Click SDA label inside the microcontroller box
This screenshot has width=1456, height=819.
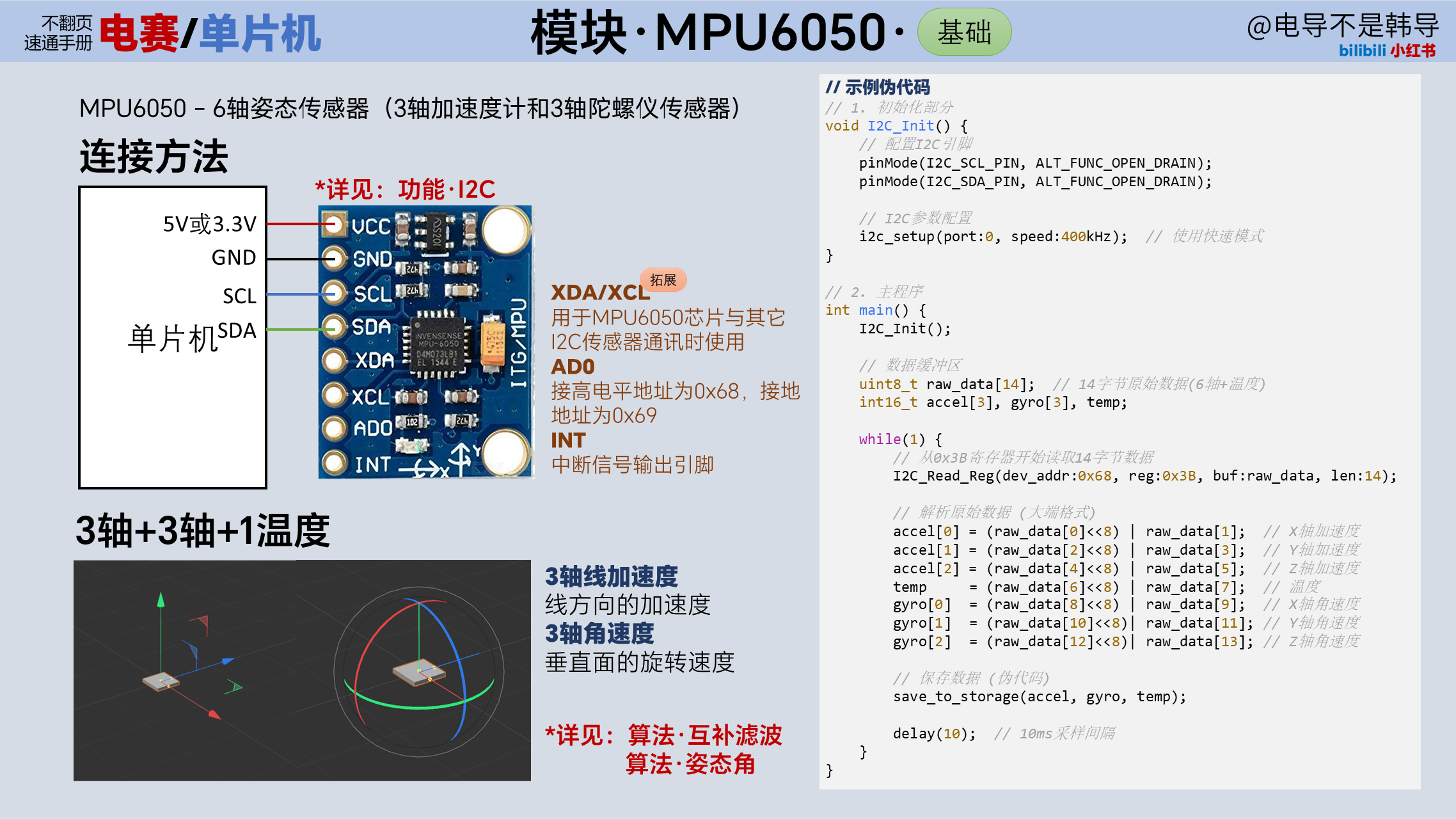click(237, 330)
